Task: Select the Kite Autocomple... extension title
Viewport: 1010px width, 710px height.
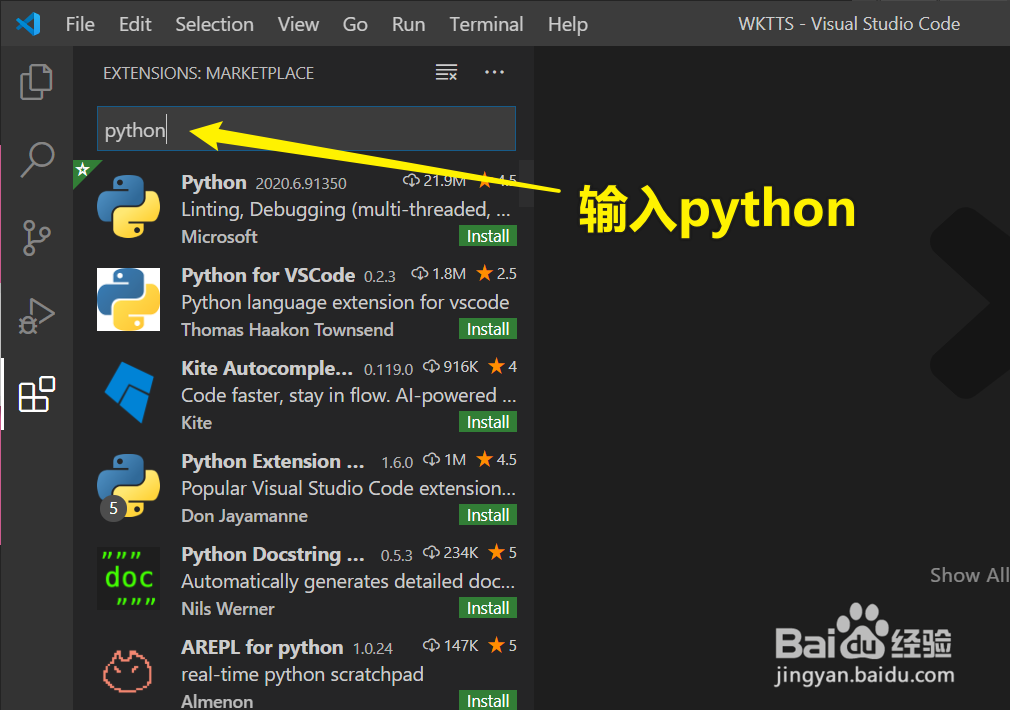Action: pos(267,369)
